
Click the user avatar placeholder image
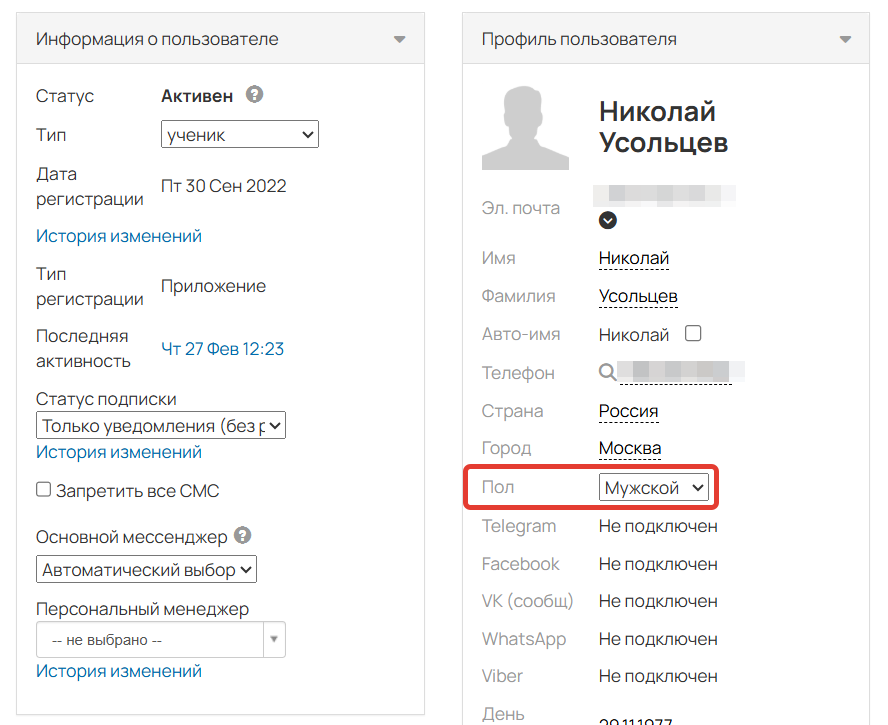pos(525,127)
